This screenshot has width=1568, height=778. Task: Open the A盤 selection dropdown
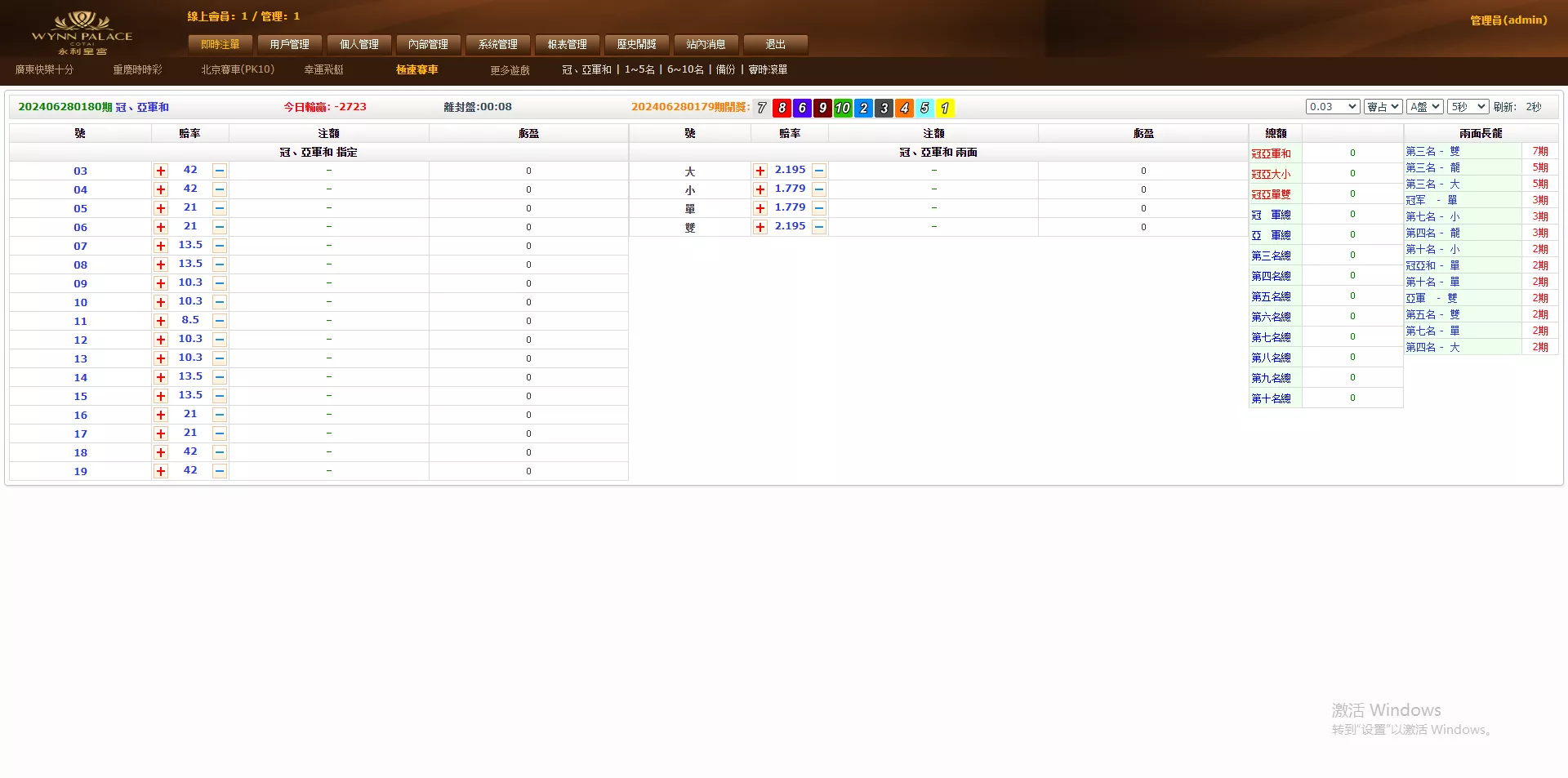[1424, 107]
